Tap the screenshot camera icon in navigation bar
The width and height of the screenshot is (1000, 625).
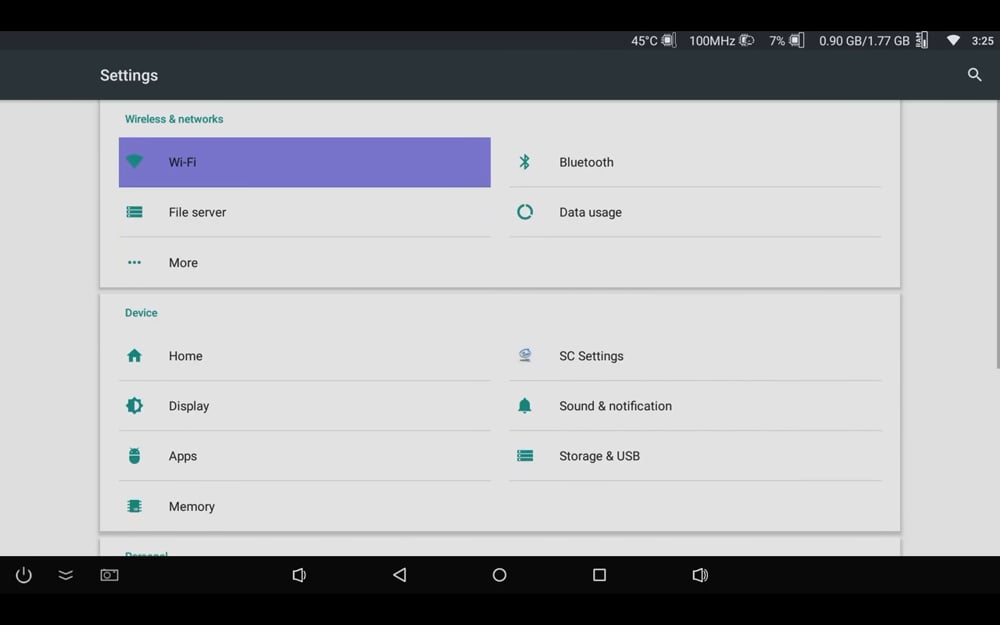click(109, 575)
